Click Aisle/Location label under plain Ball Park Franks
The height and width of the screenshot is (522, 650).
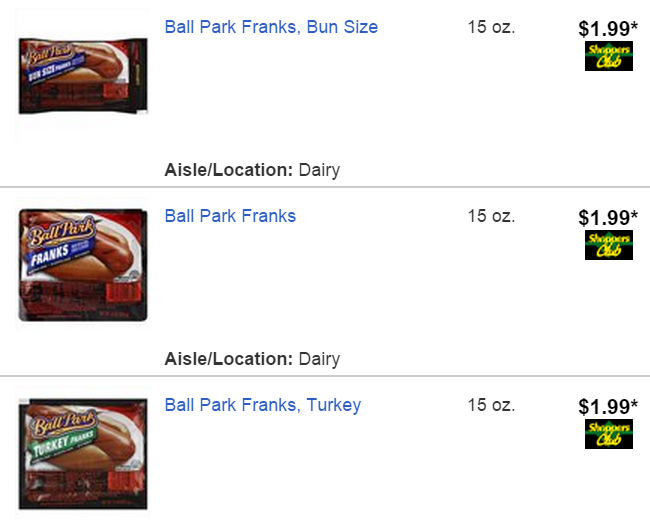(228, 359)
